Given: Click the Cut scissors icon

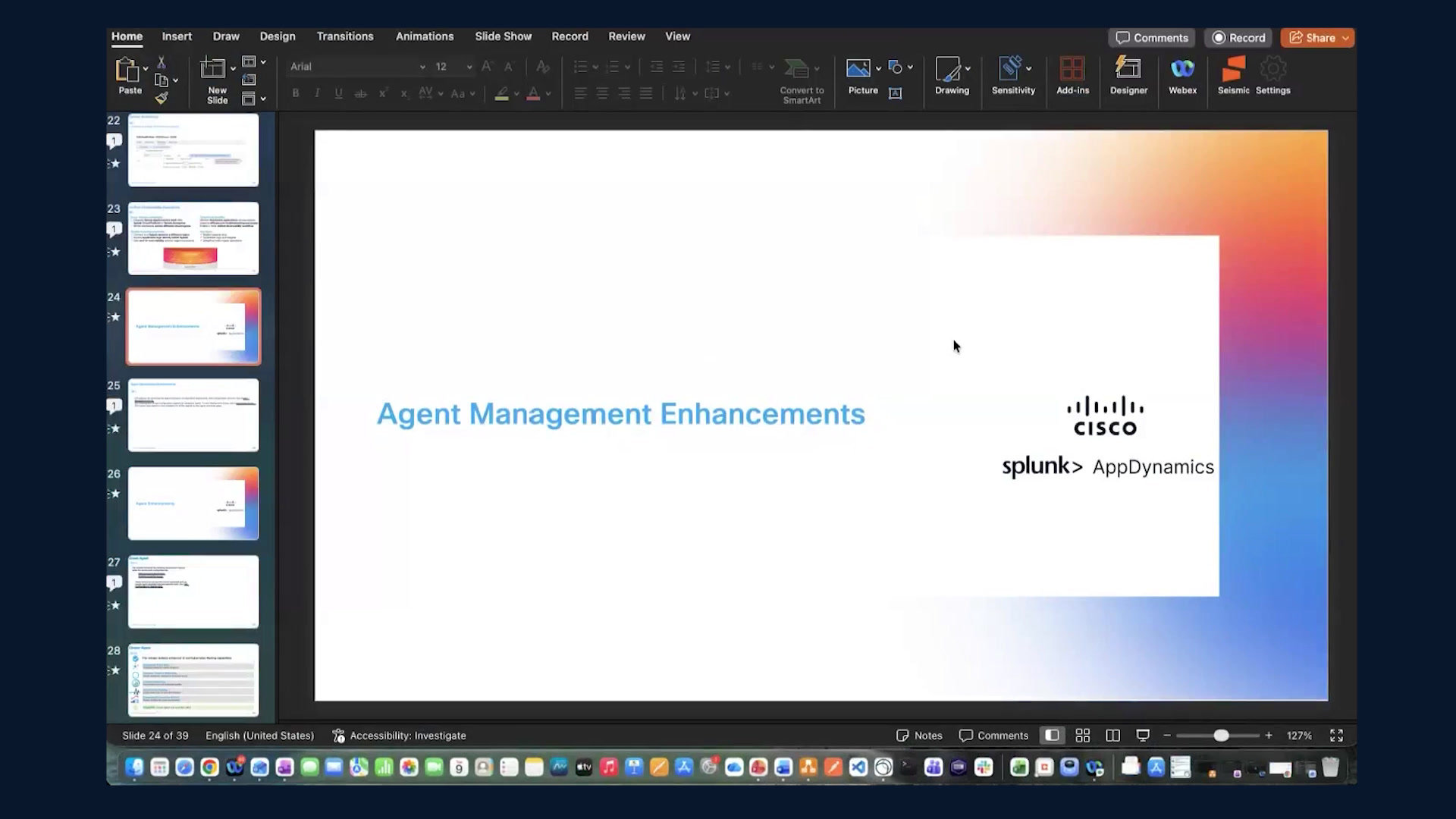Looking at the screenshot, I should click(x=161, y=62).
